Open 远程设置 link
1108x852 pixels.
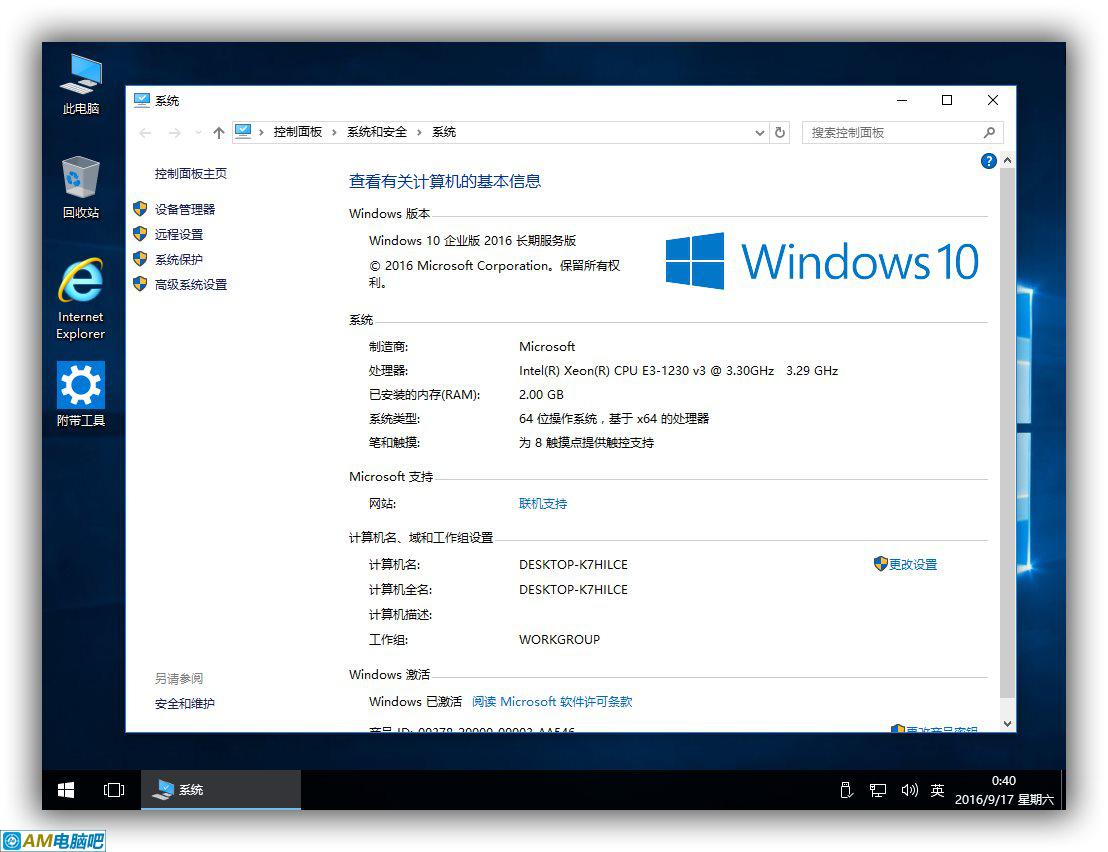click(x=179, y=235)
